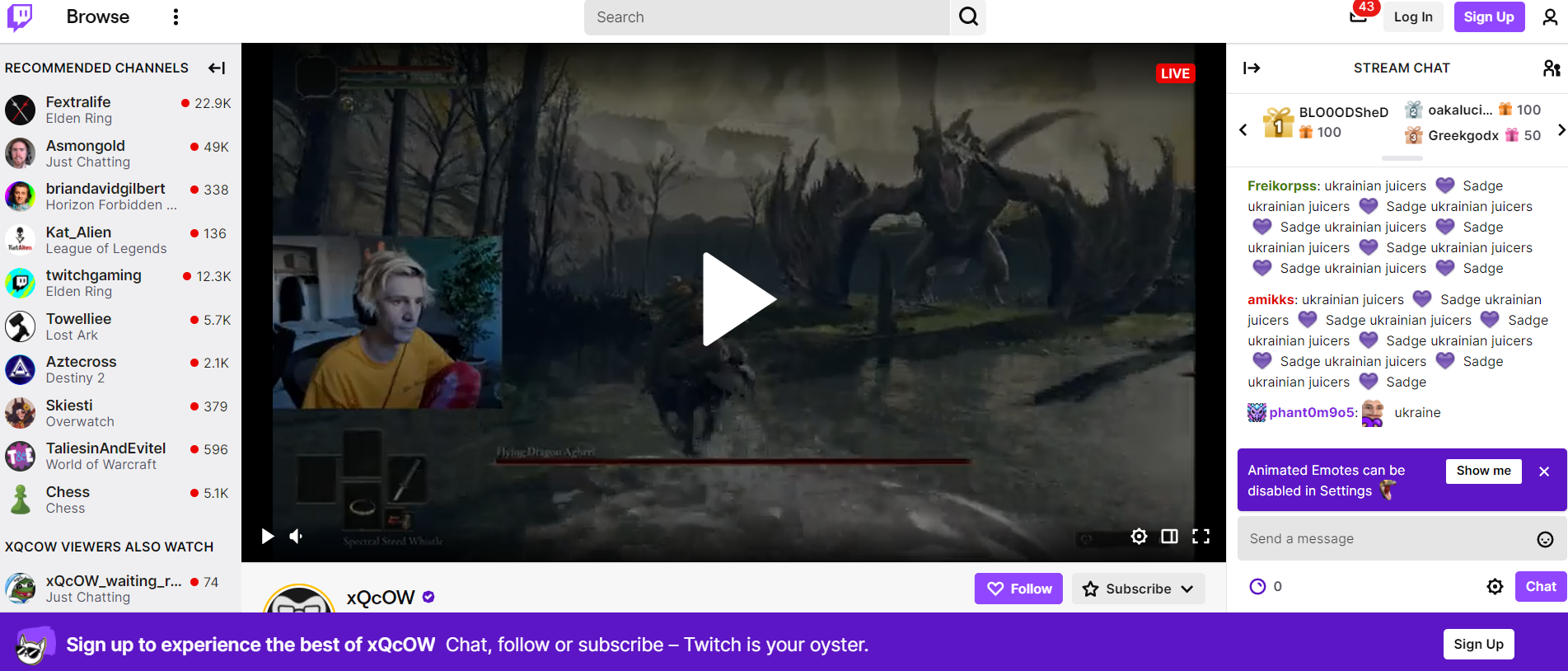The height and width of the screenshot is (671, 1568).
Task: Click the xQcOW channel avatar below video
Action: coord(299,599)
